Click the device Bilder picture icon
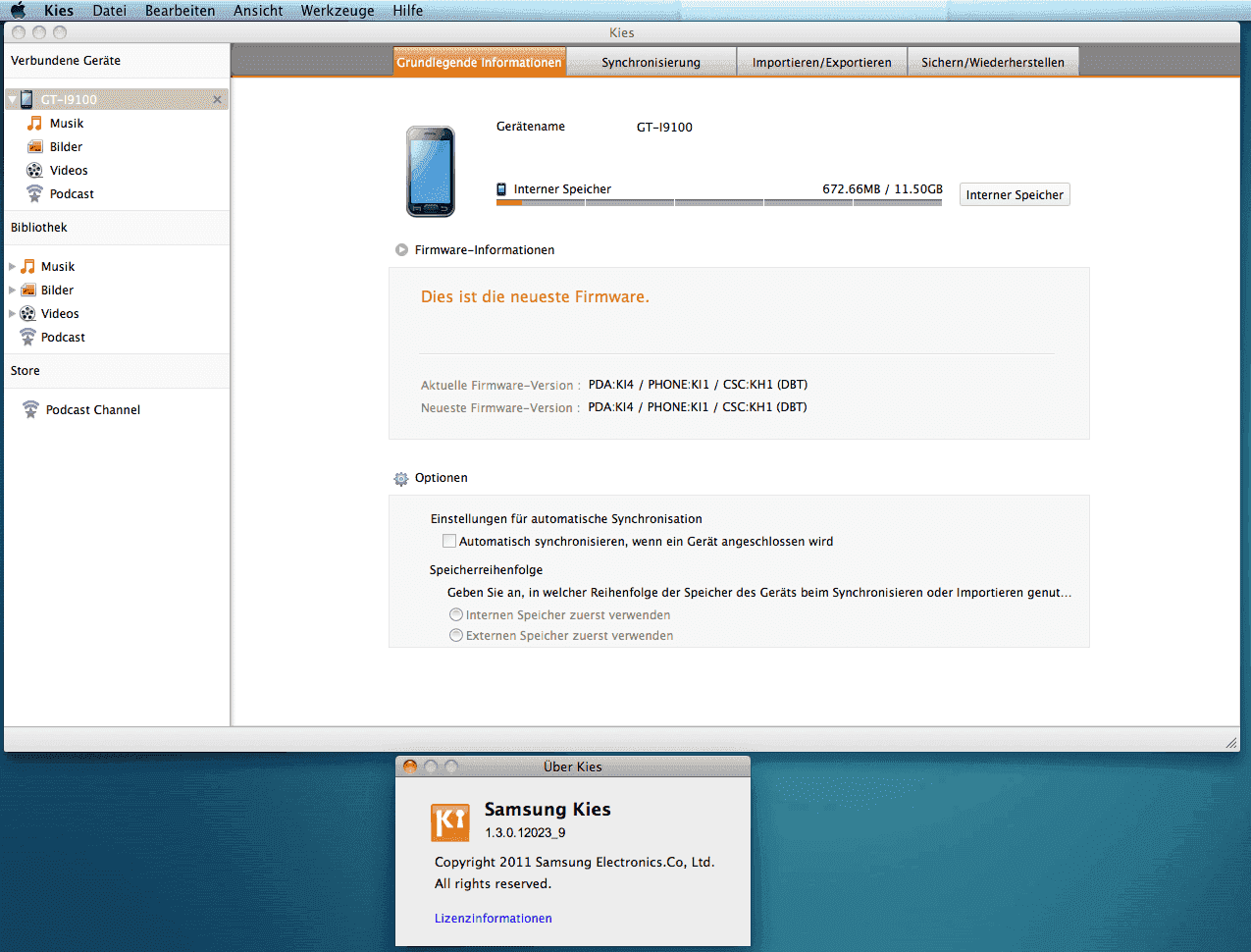 click(x=34, y=146)
